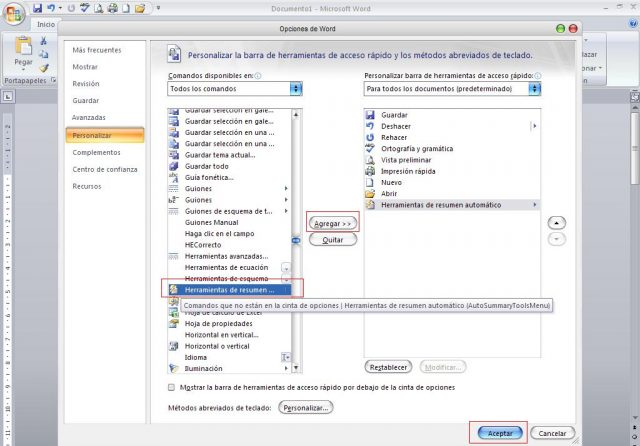Select Guardar tema actual command

point(229,155)
